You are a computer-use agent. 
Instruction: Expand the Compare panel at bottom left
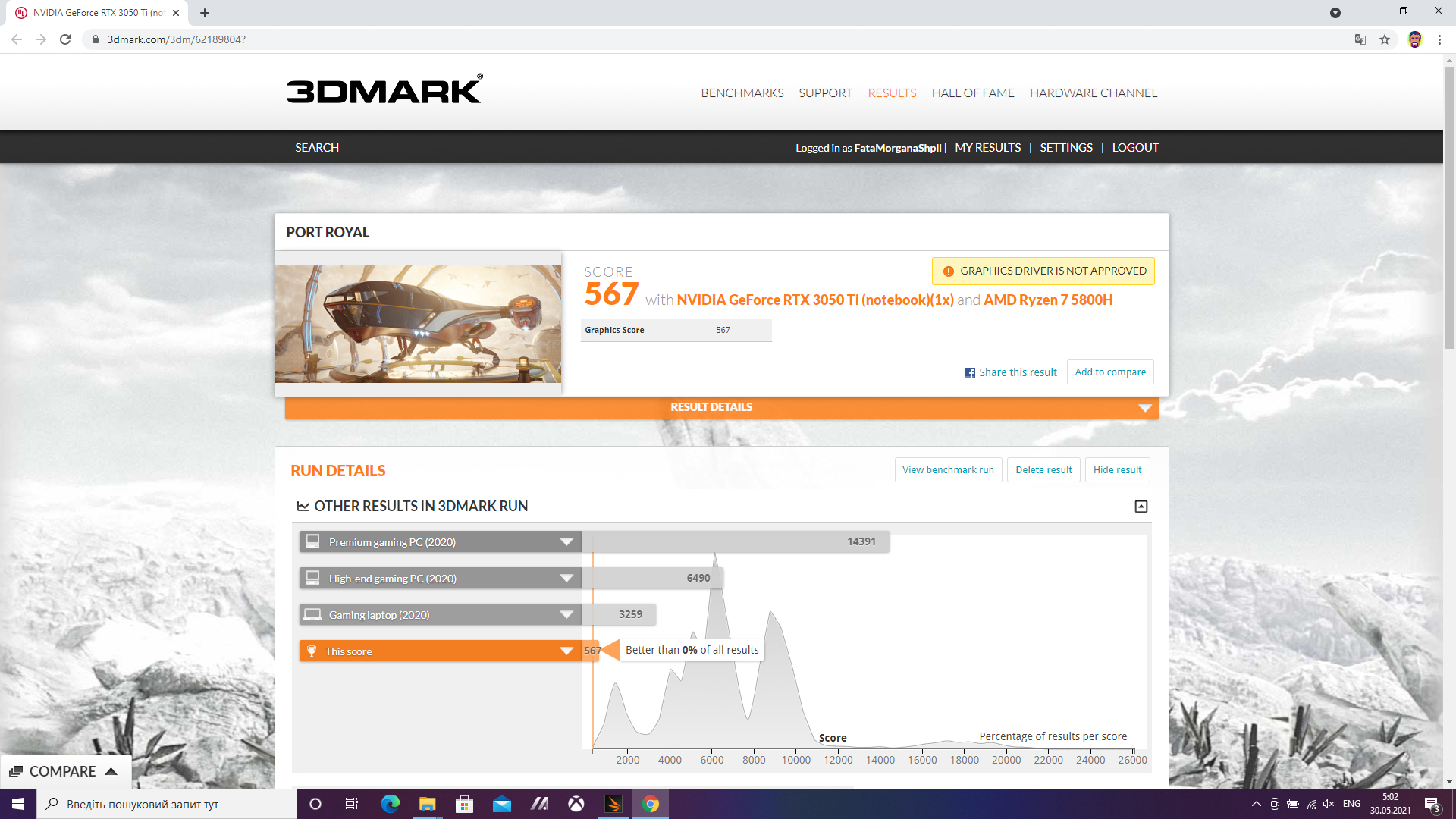coord(65,771)
